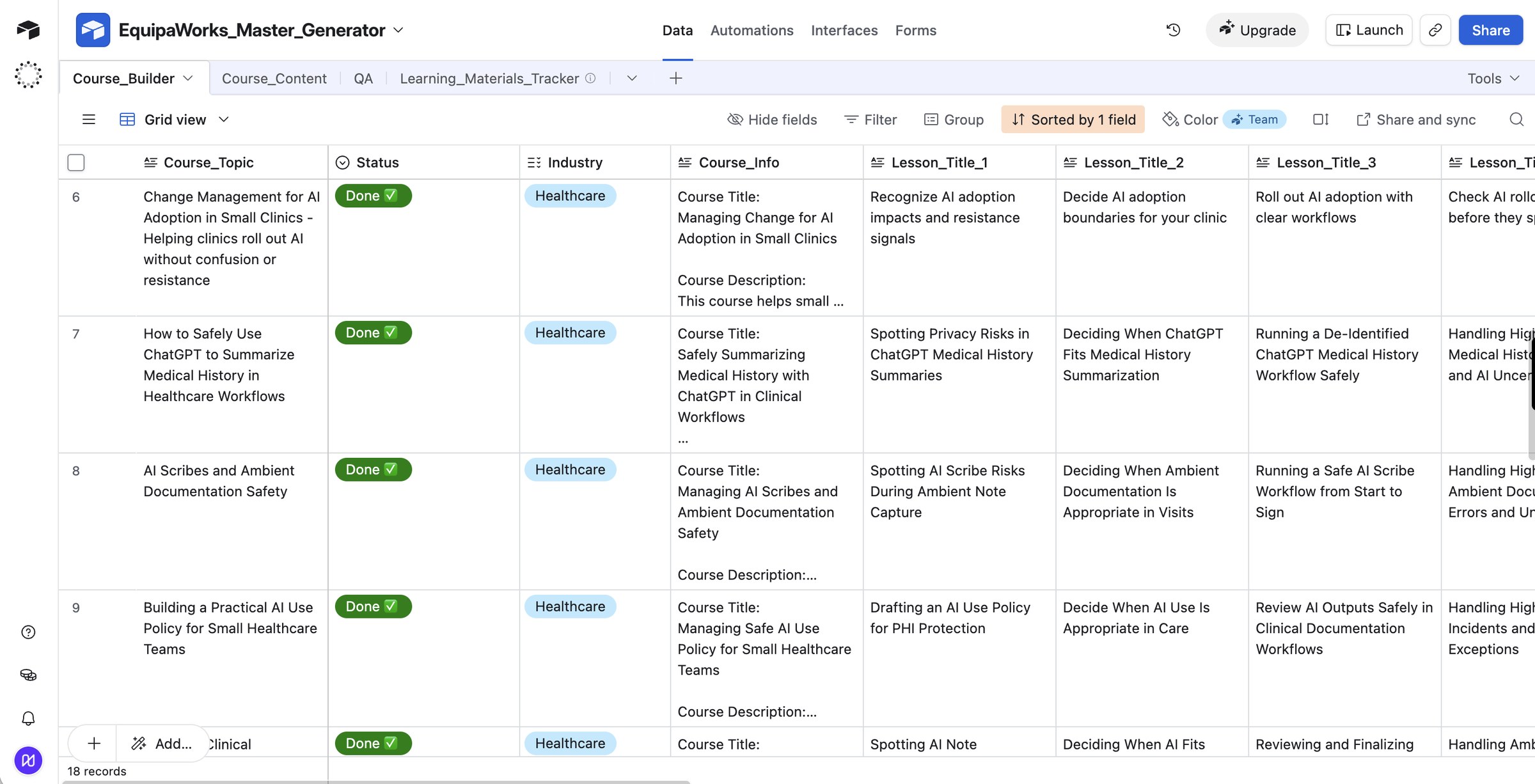Open the help question mark icon
The image size is (1535, 784).
[28, 632]
